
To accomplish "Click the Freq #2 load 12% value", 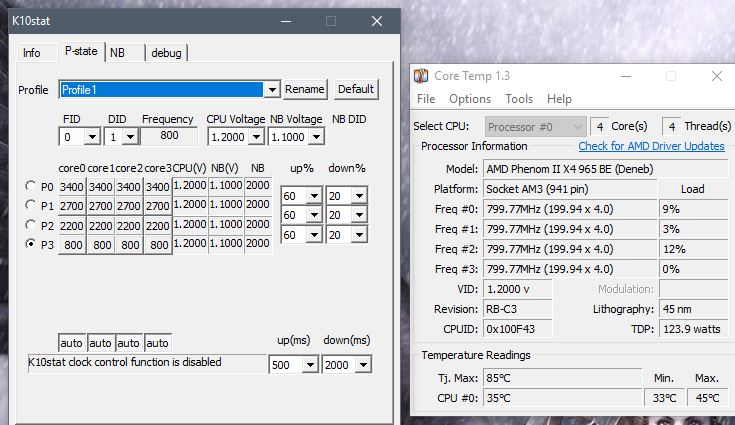I will click(693, 249).
